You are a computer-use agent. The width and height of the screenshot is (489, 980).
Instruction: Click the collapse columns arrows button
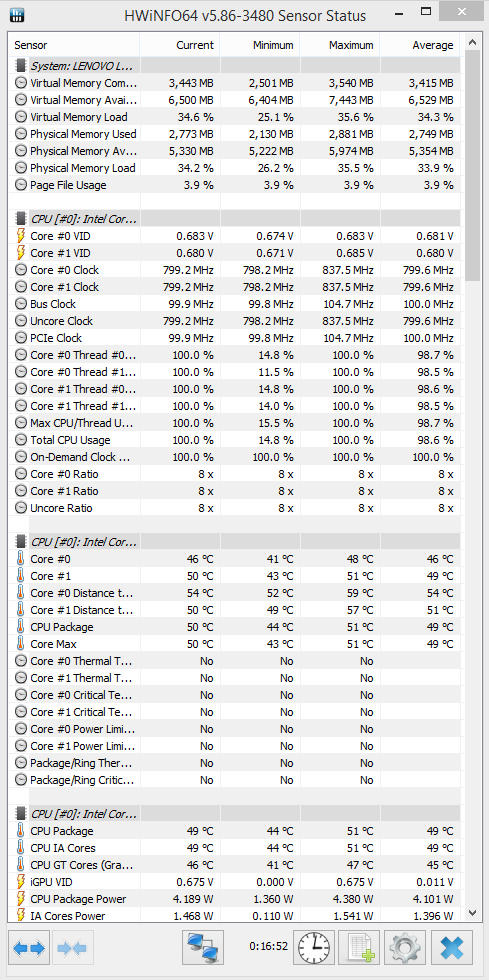point(74,948)
